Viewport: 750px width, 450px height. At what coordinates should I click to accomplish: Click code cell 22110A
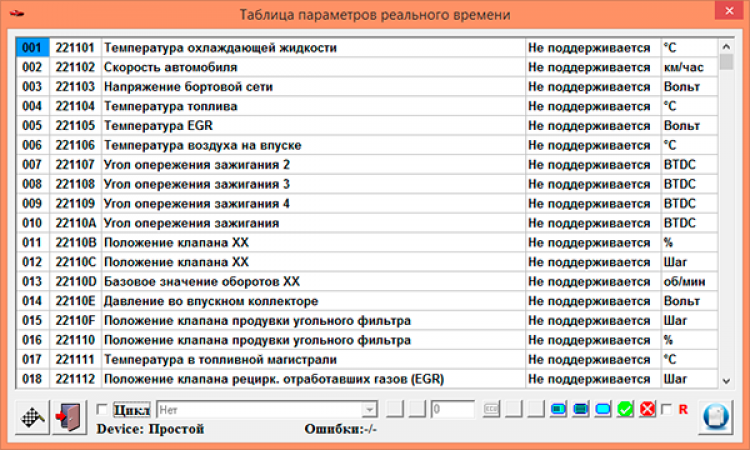(x=76, y=223)
